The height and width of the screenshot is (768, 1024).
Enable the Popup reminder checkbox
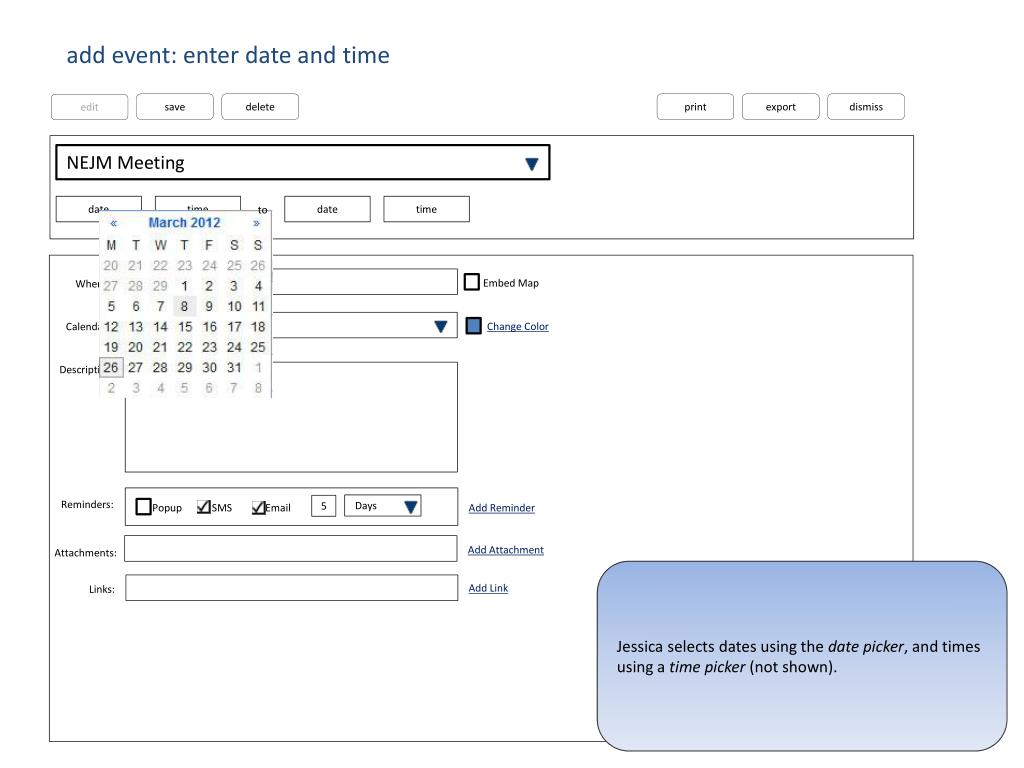(143, 506)
